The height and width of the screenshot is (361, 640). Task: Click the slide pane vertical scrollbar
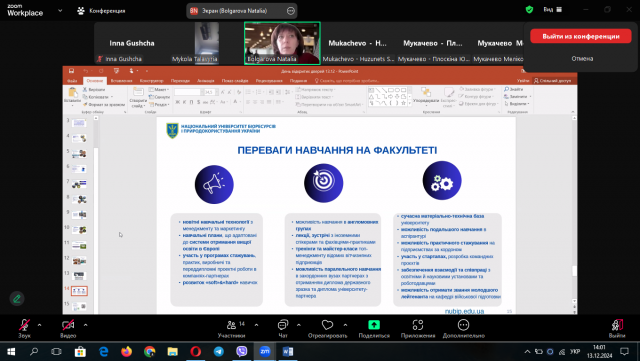(x=574, y=210)
